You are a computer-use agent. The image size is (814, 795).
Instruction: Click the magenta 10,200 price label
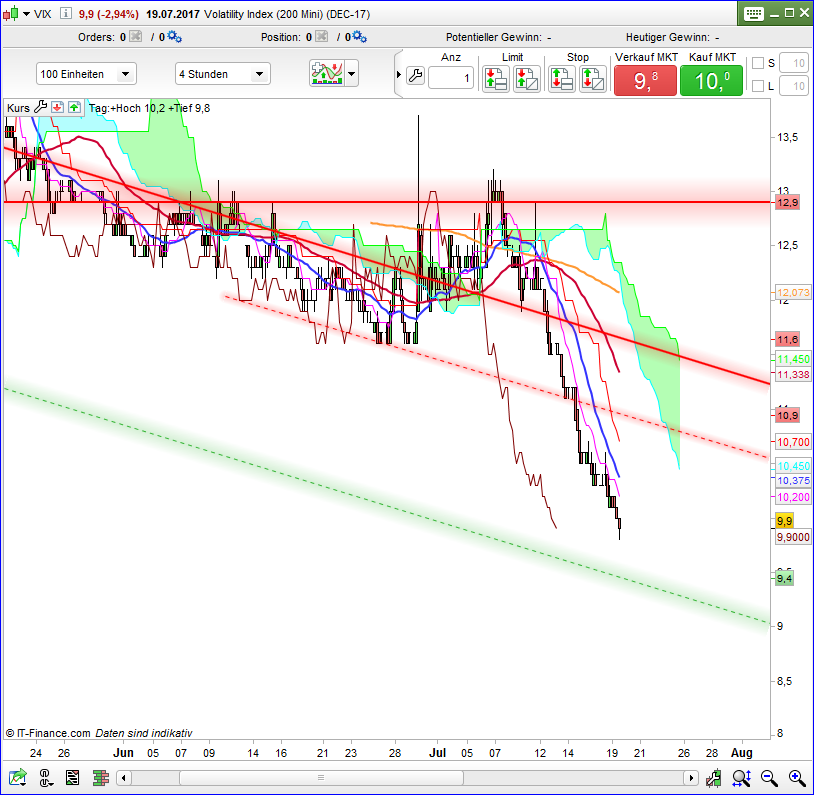(x=793, y=497)
